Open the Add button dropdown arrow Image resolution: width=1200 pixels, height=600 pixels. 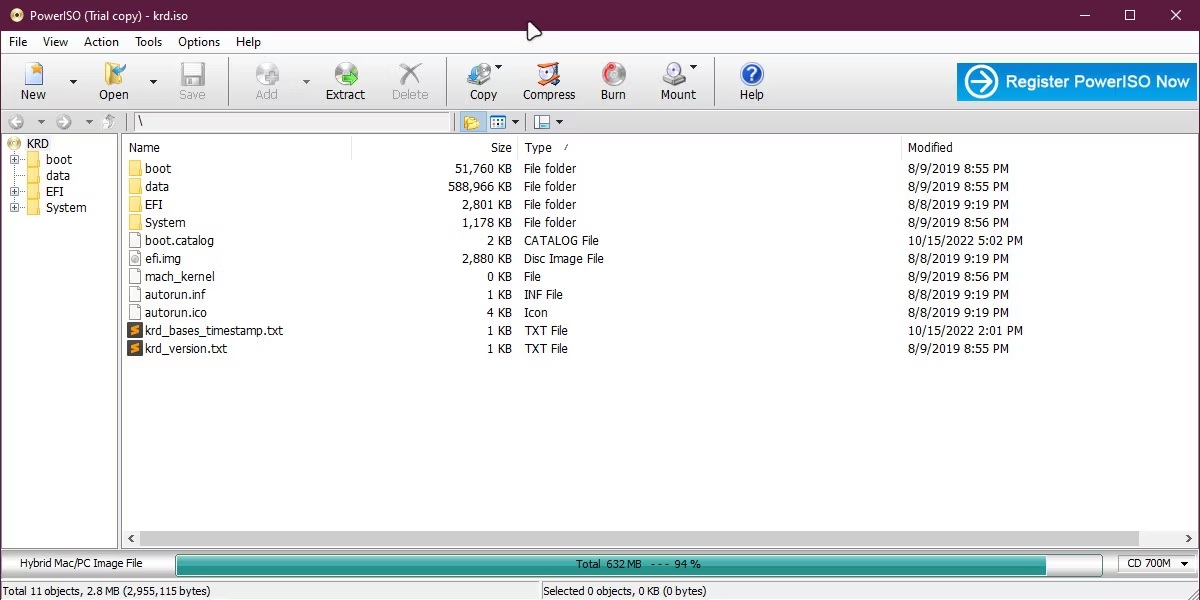tap(306, 82)
